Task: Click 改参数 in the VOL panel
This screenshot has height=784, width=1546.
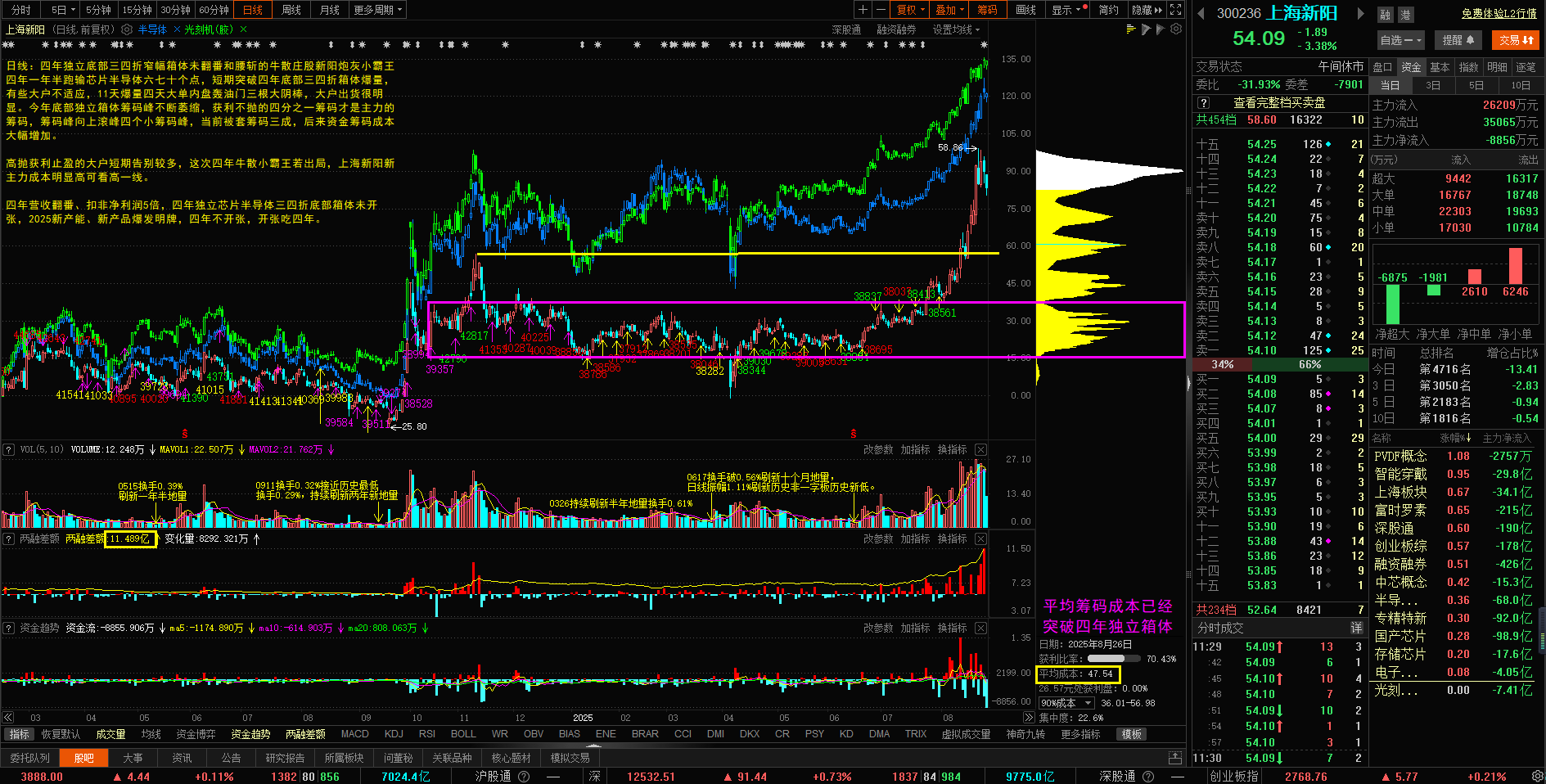Action: [x=878, y=450]
